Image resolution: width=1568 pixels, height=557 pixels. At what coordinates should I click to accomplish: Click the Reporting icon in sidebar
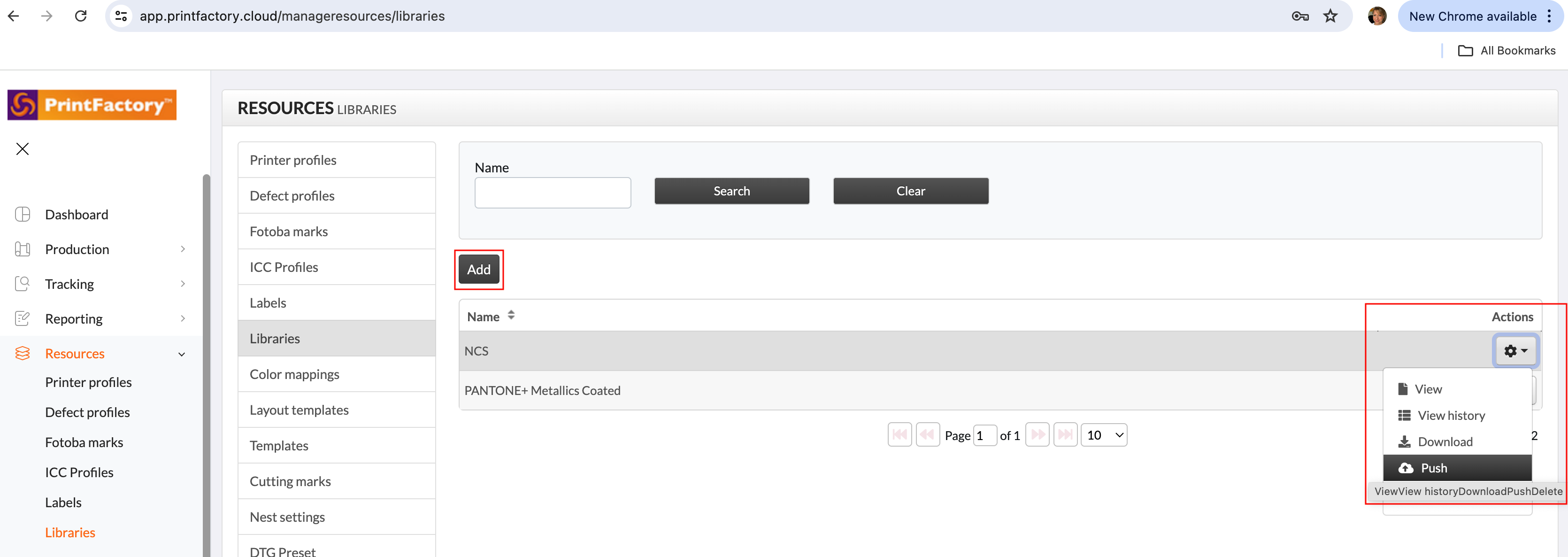click(x=23, y=318)
